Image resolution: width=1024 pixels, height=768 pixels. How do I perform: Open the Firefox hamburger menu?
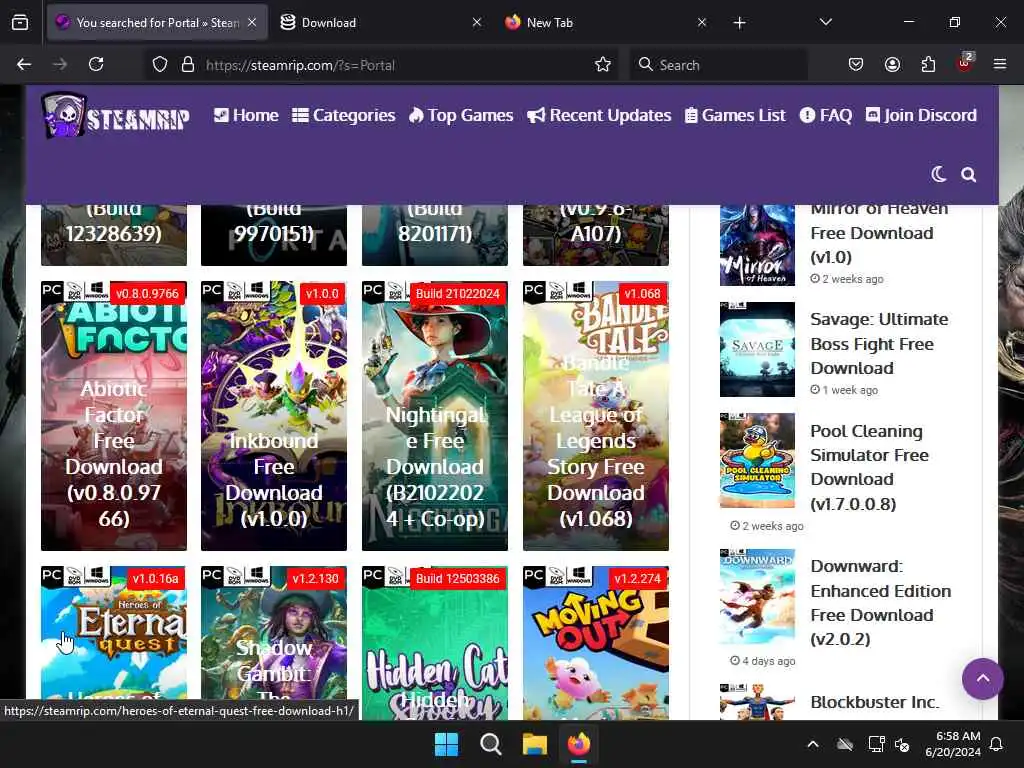[1000, 65]
